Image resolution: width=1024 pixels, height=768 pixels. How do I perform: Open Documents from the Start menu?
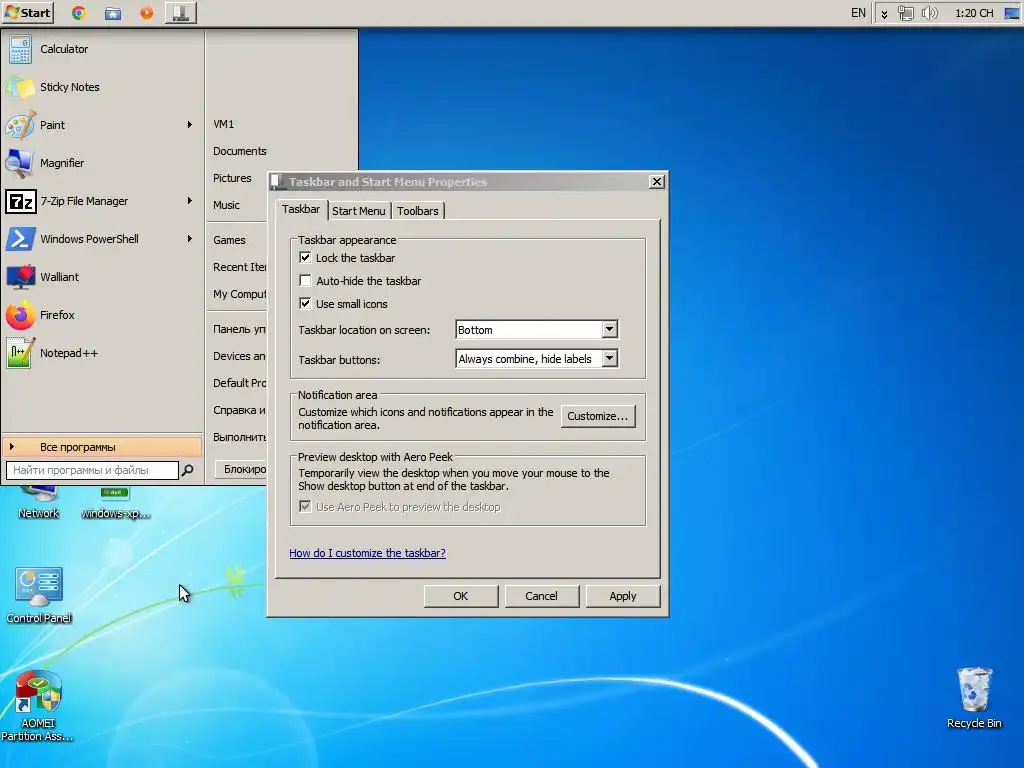coord(238,151)
